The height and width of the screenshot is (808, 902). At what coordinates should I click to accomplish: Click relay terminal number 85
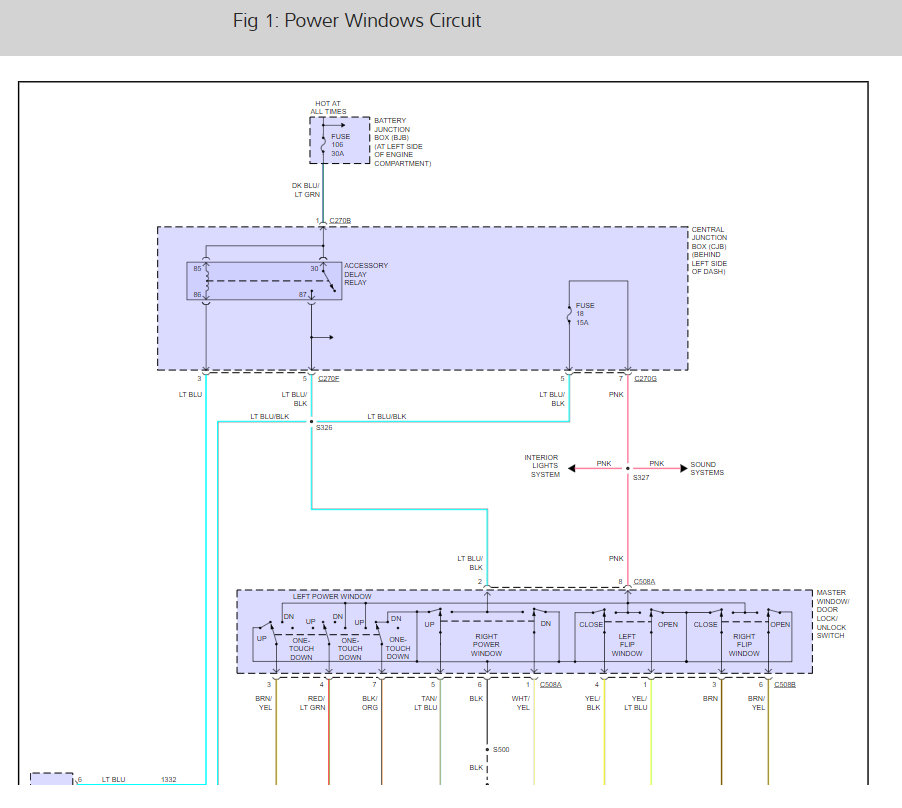197,269
